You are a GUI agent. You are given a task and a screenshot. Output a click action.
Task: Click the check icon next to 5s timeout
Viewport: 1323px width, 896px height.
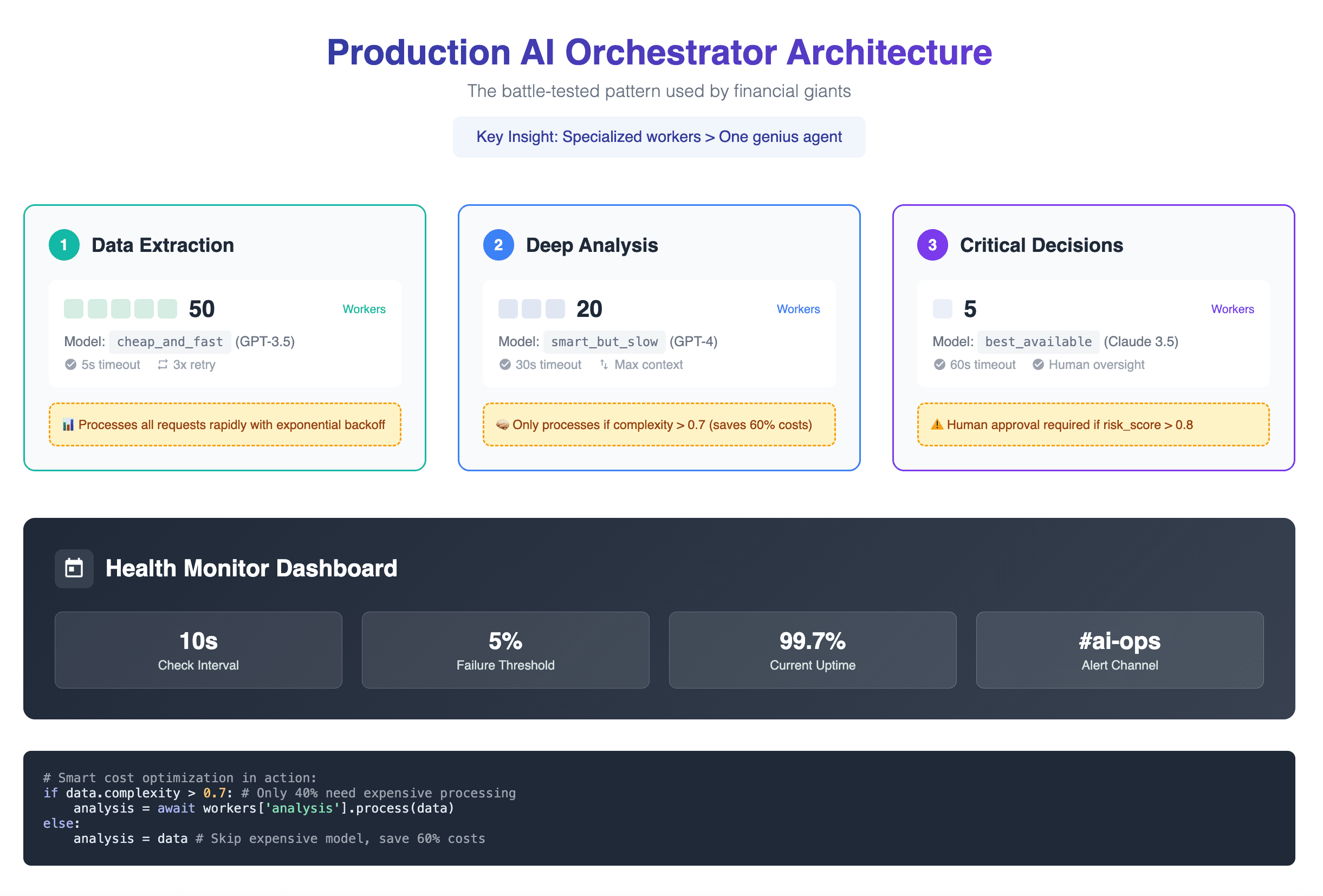click(70, 365)
